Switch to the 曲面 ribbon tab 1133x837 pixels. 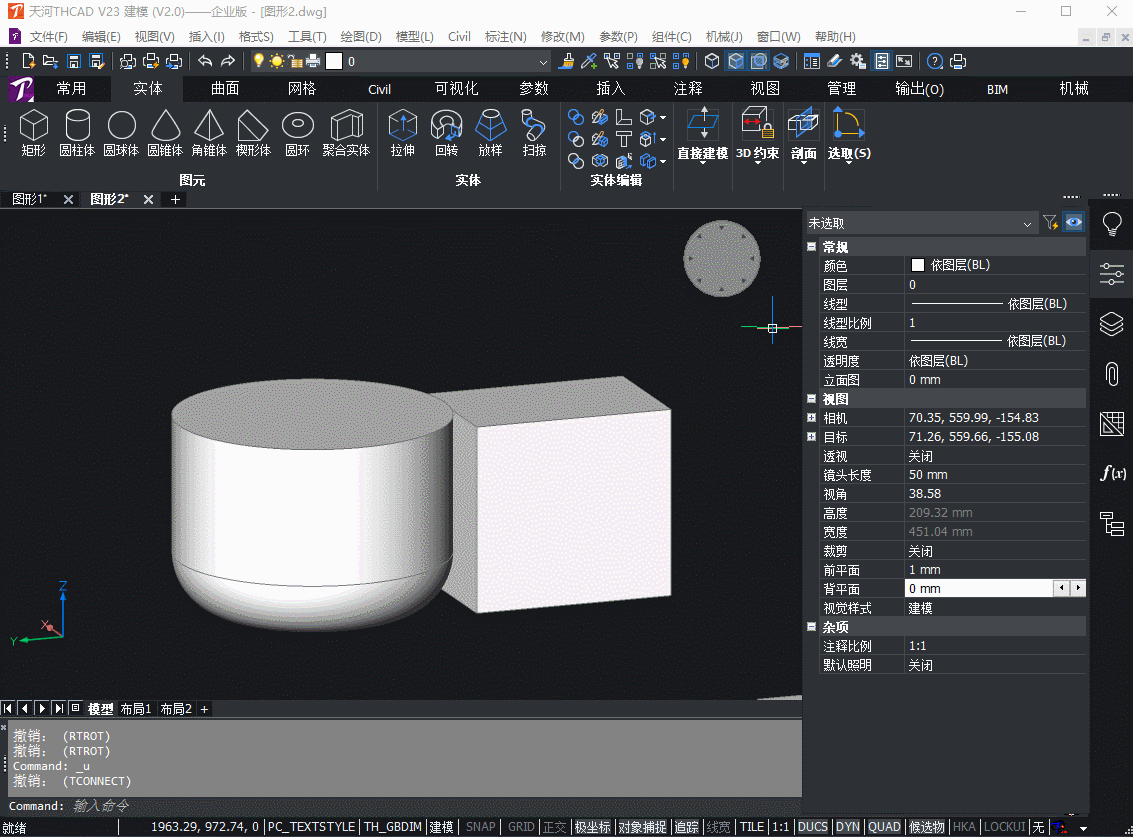(225, 89)
